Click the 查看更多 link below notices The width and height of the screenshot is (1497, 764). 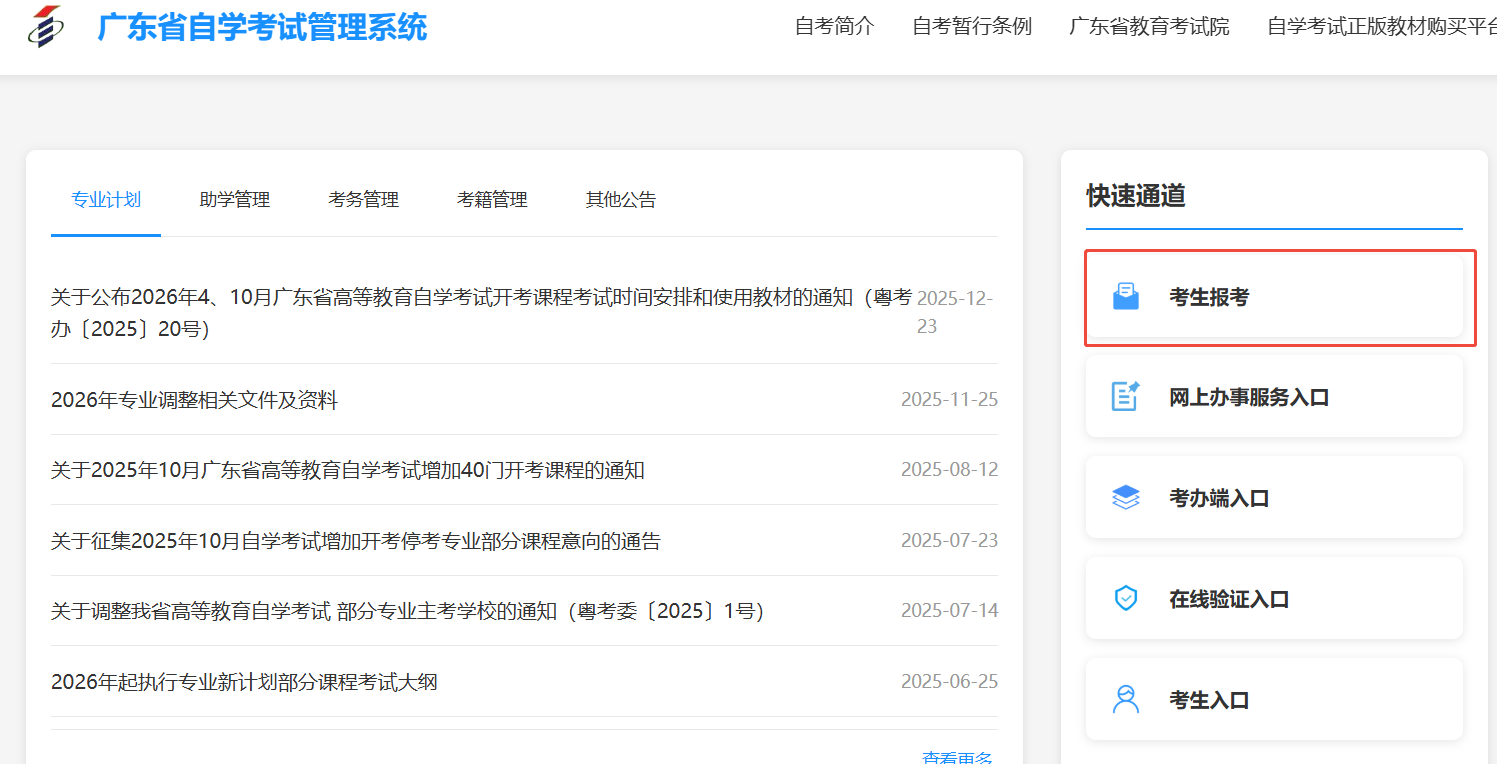click(958, 757)
